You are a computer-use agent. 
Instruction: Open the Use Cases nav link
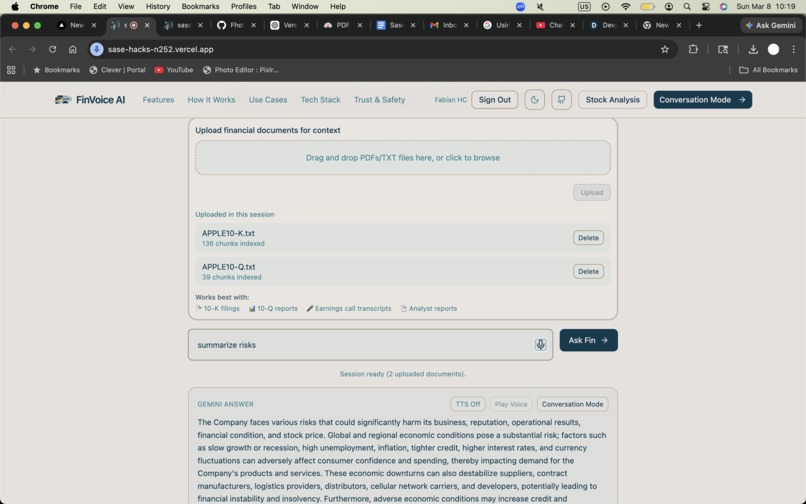click(268, 100)
